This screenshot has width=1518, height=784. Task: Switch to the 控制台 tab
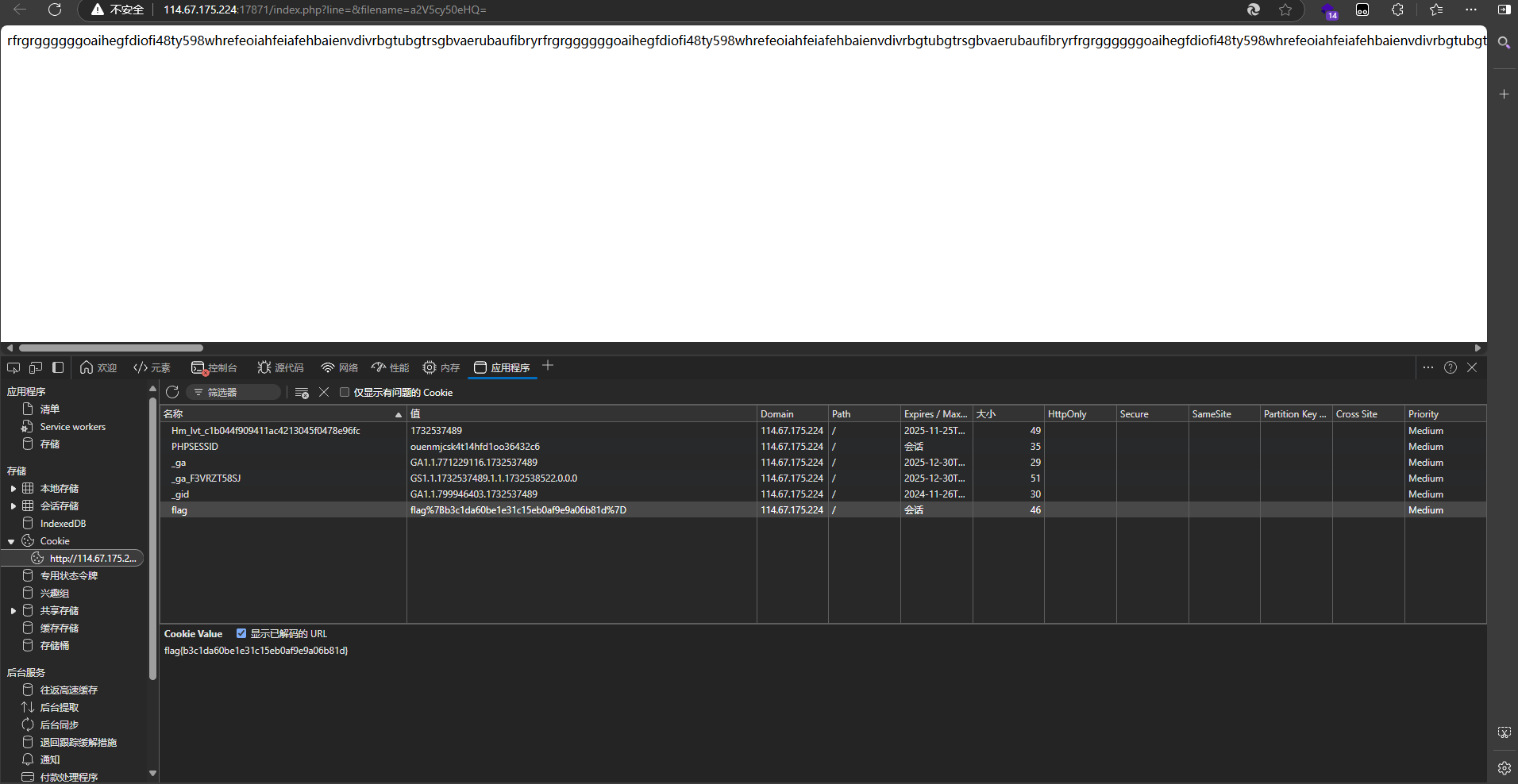pos(214,367)
